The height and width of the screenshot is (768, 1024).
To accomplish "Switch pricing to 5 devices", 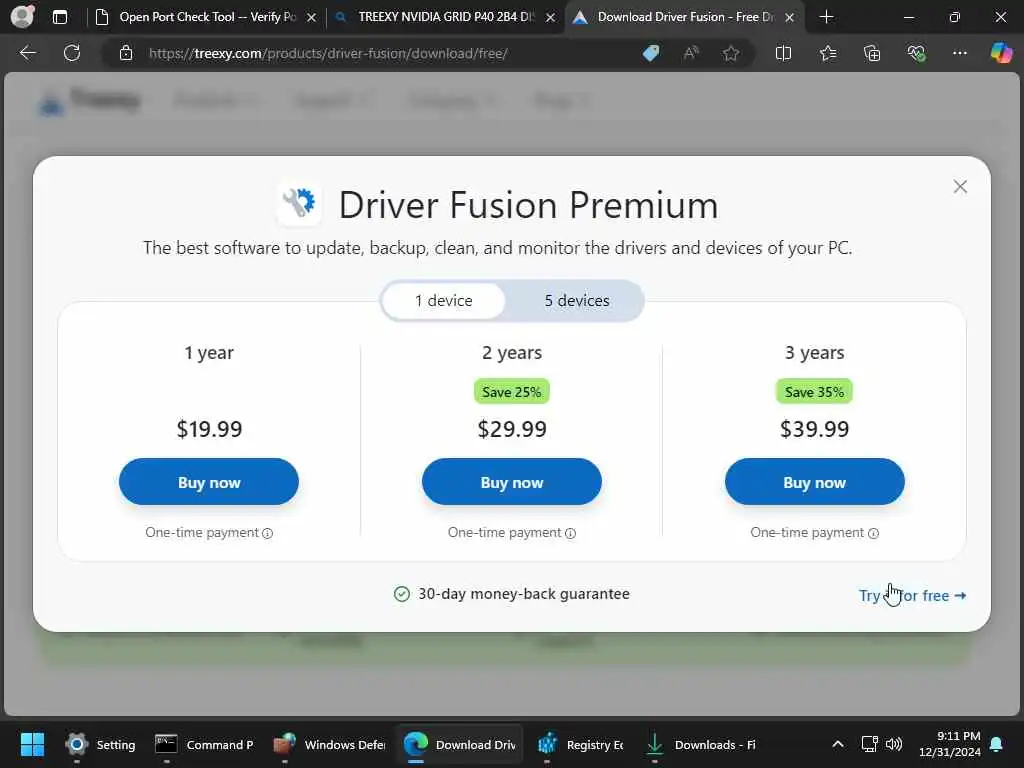I will click(x=577, y=300).
